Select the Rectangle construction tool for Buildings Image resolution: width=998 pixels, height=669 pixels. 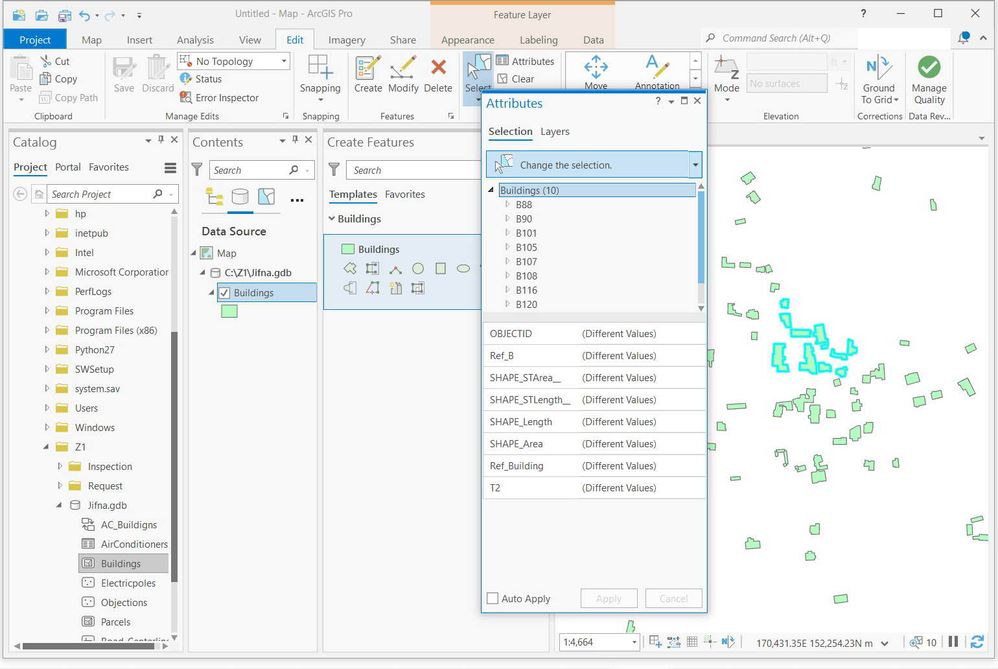point(440,269)
